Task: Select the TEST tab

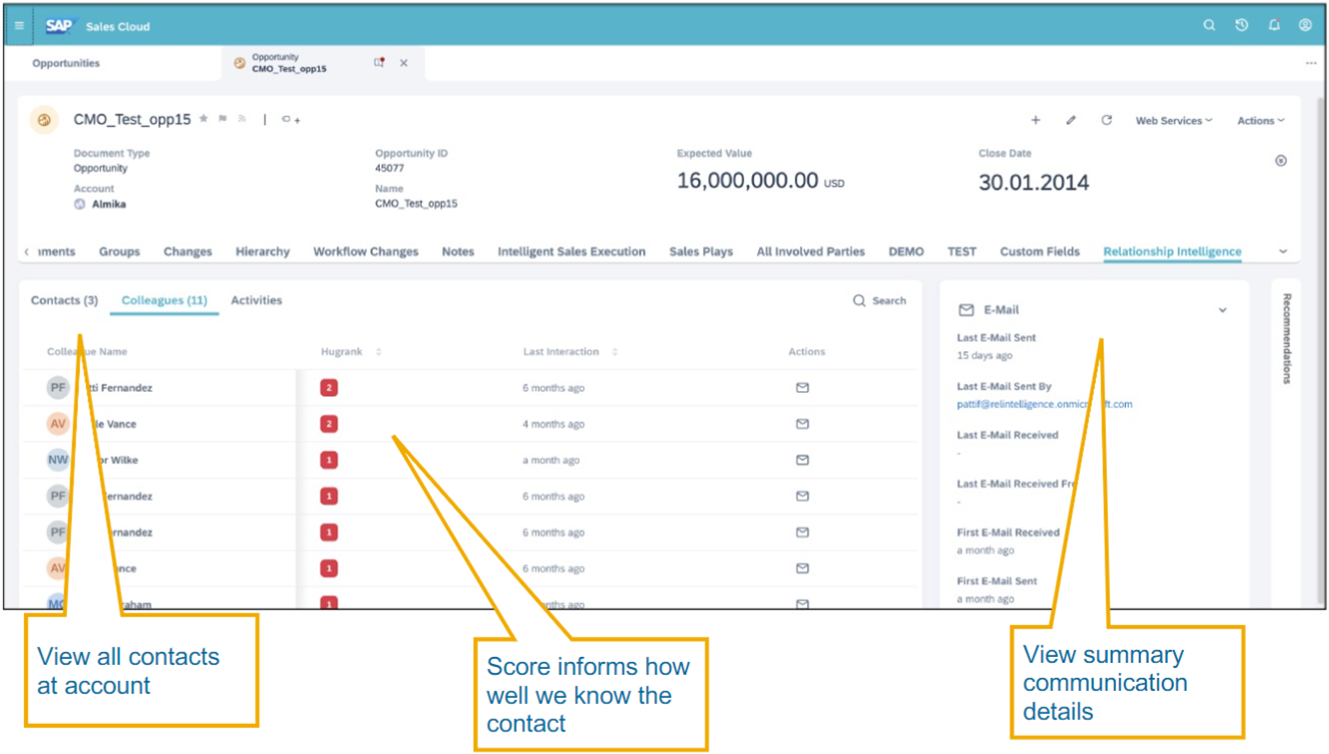Action: [962, 252]
